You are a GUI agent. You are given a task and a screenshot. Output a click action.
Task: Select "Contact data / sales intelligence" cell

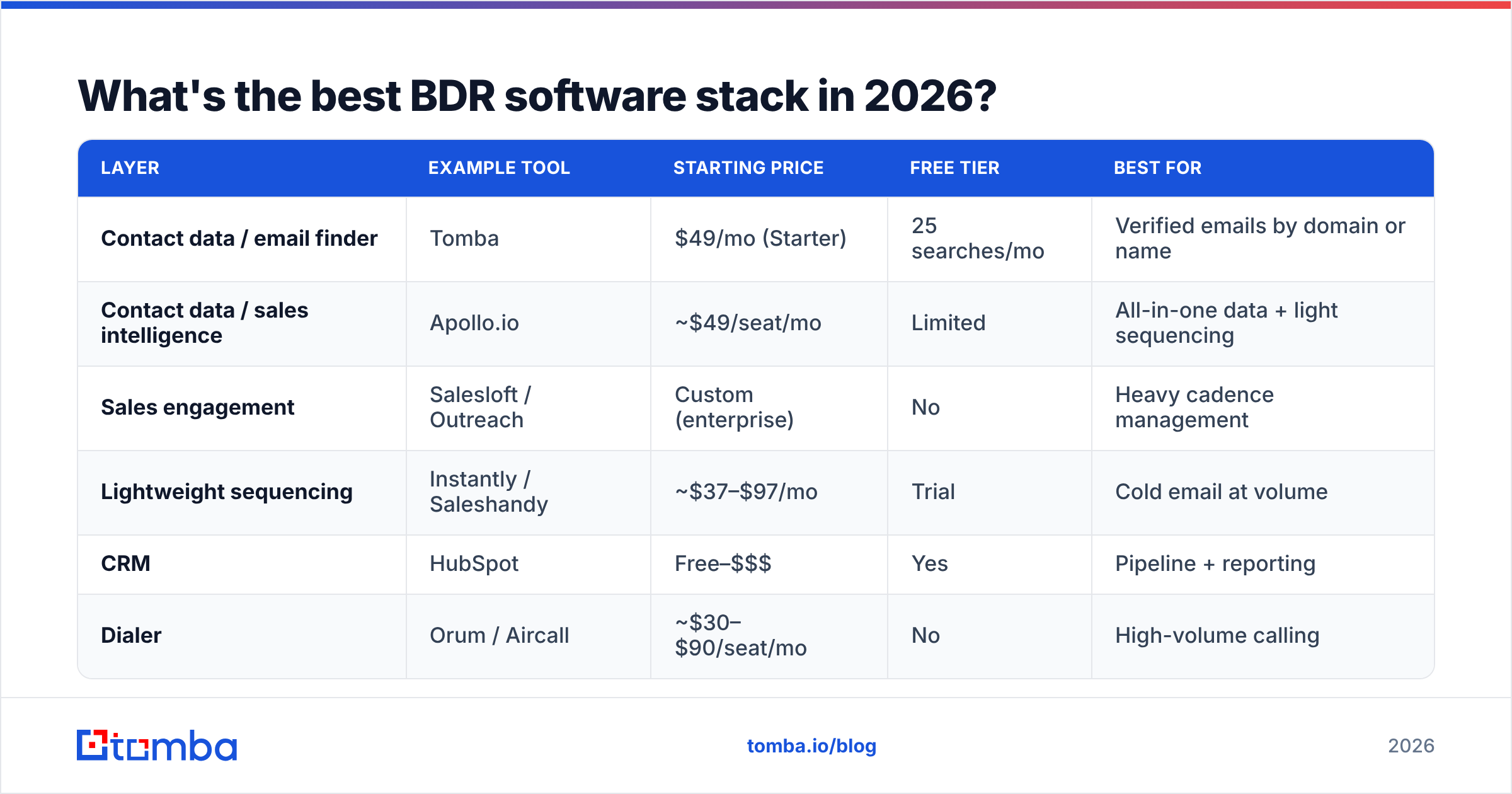[x=242, y=323]
